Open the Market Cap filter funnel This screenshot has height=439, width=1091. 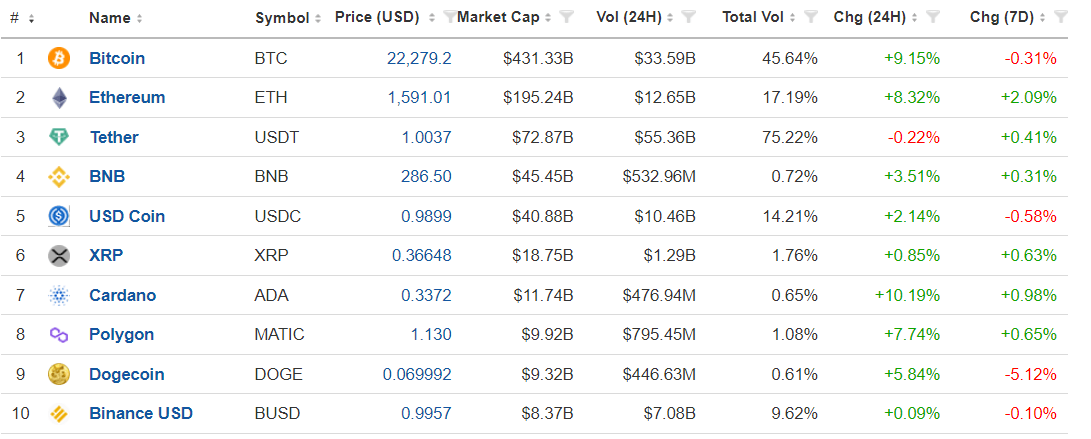[x=567, y=17]
